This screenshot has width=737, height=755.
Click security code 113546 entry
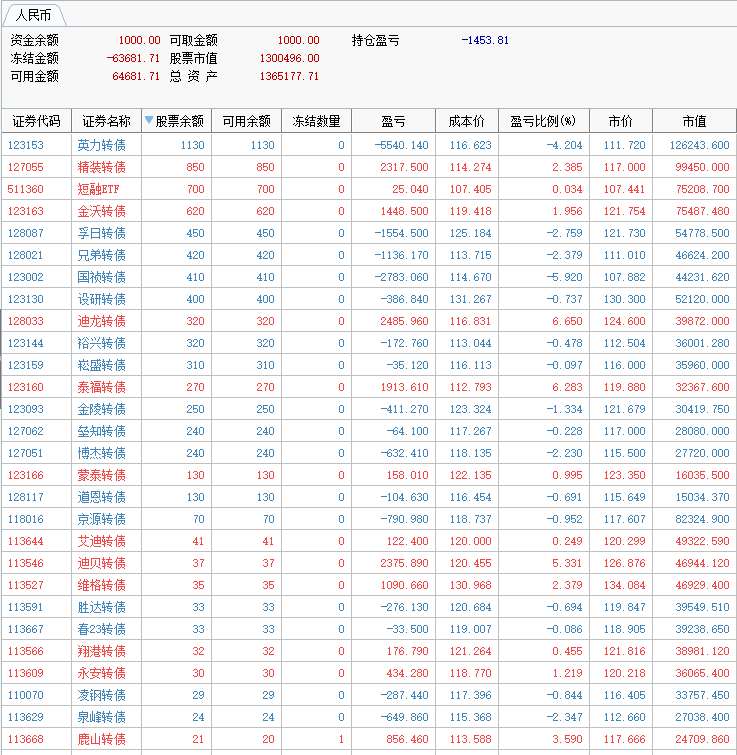[x=26, y=563]
